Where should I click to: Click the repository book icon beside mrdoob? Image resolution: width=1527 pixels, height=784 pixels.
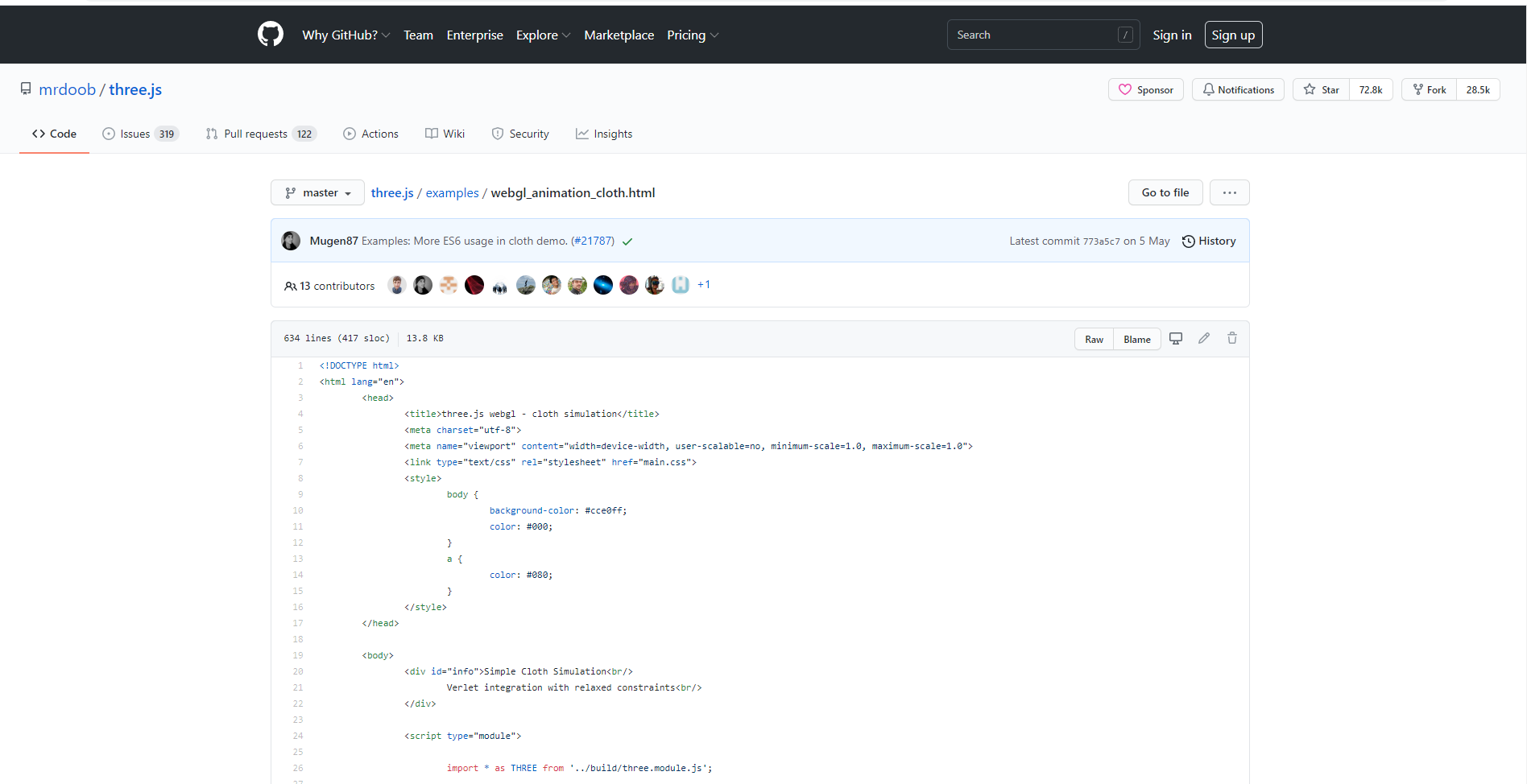[26, 89]
